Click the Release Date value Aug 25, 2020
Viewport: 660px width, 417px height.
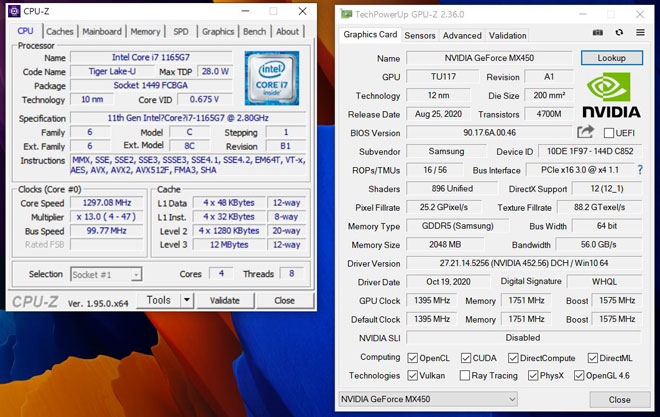tap(438, 114)
